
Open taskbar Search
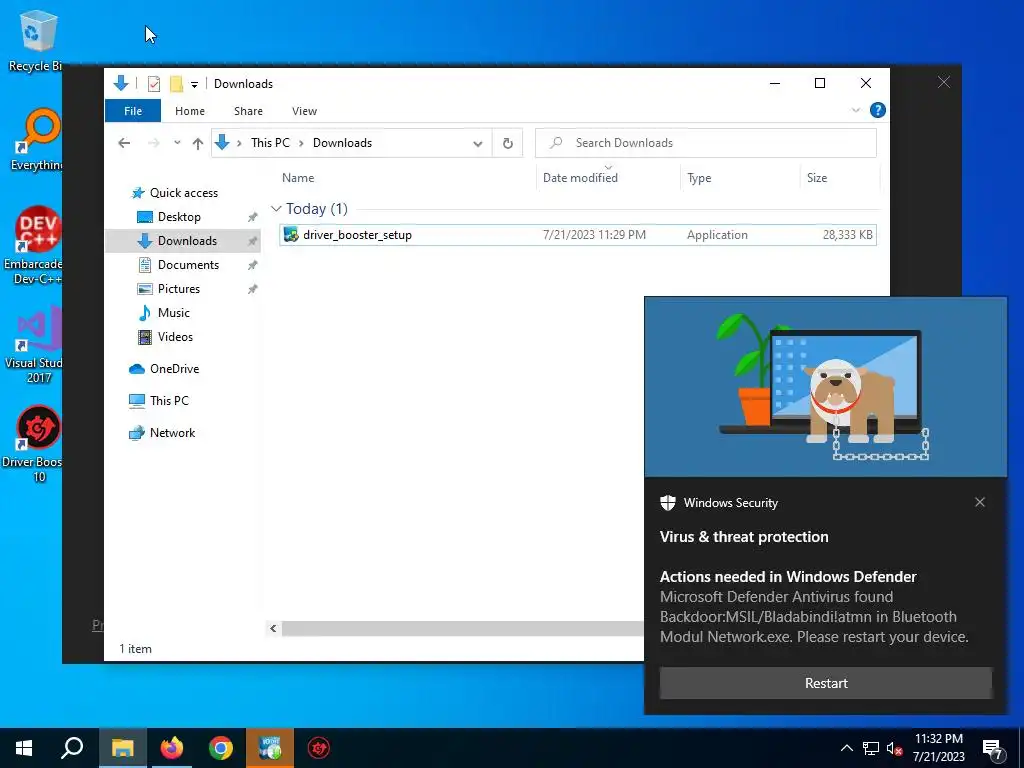[x=72, y=748]
